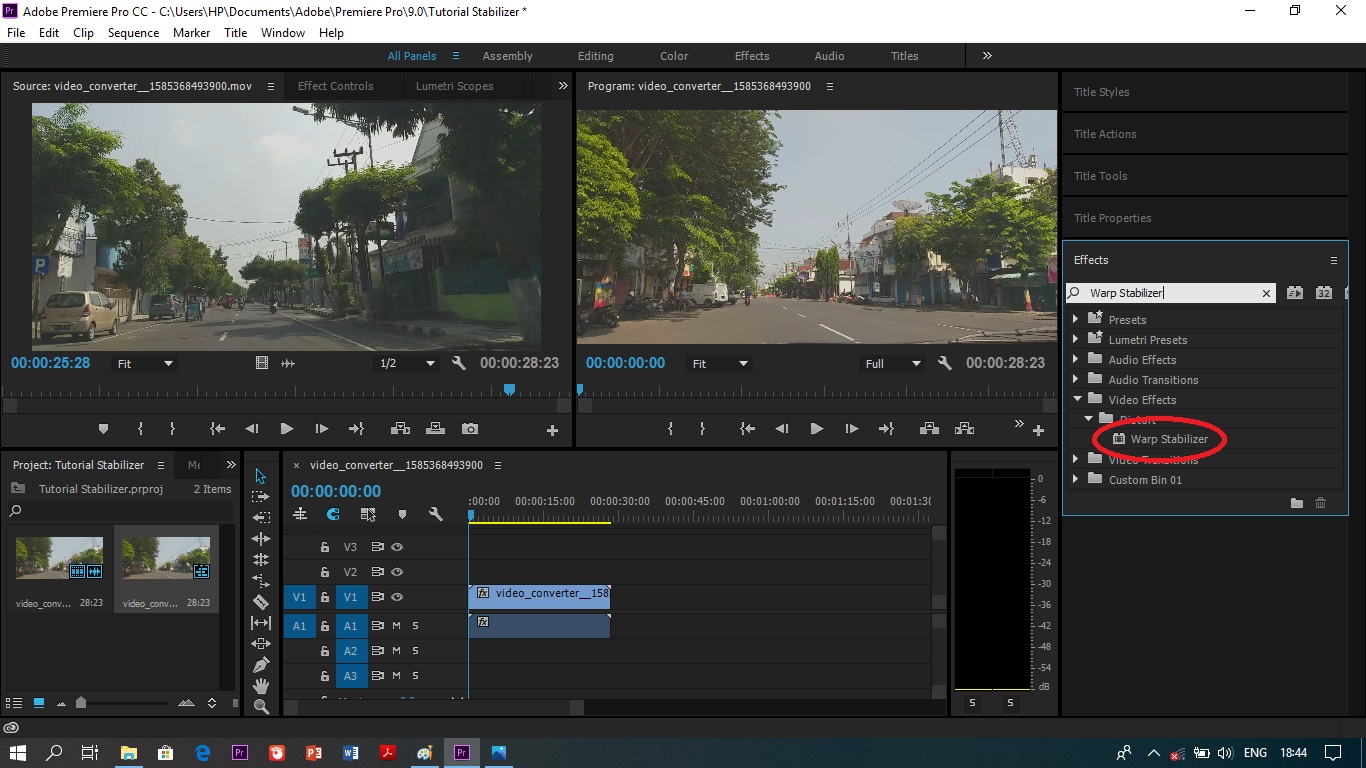Open Source monitor 1/2 resolution dropdown
This screenshot has width=1366, height=768.
click(408, 364)
